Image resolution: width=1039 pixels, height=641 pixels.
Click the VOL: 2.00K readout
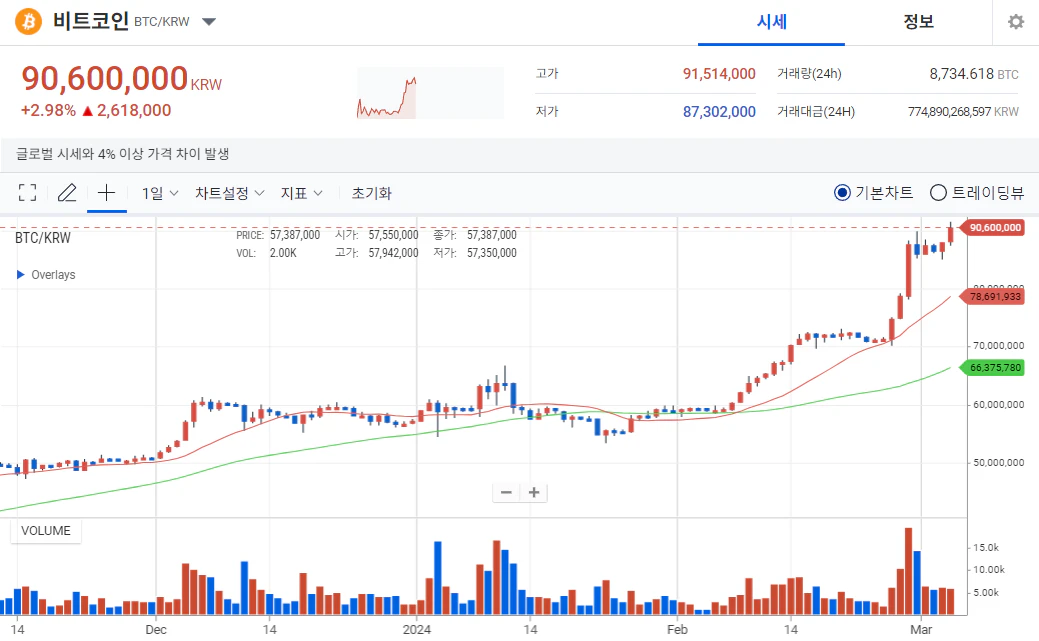[266, 253]
